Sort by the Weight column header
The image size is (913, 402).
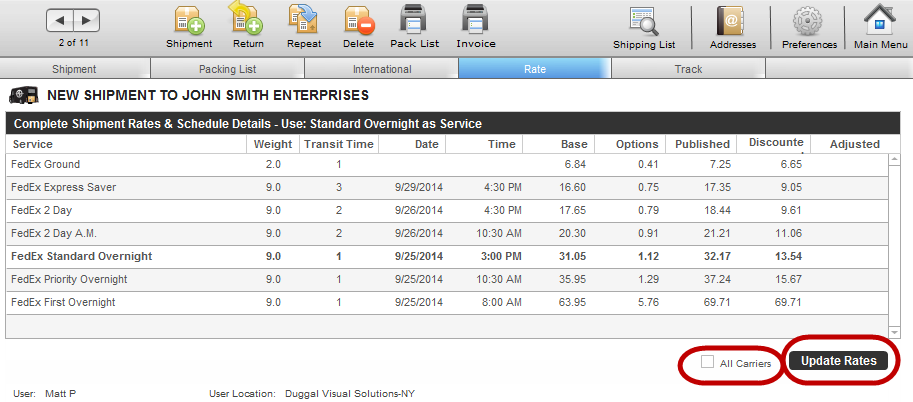click(x=273, y=144)
